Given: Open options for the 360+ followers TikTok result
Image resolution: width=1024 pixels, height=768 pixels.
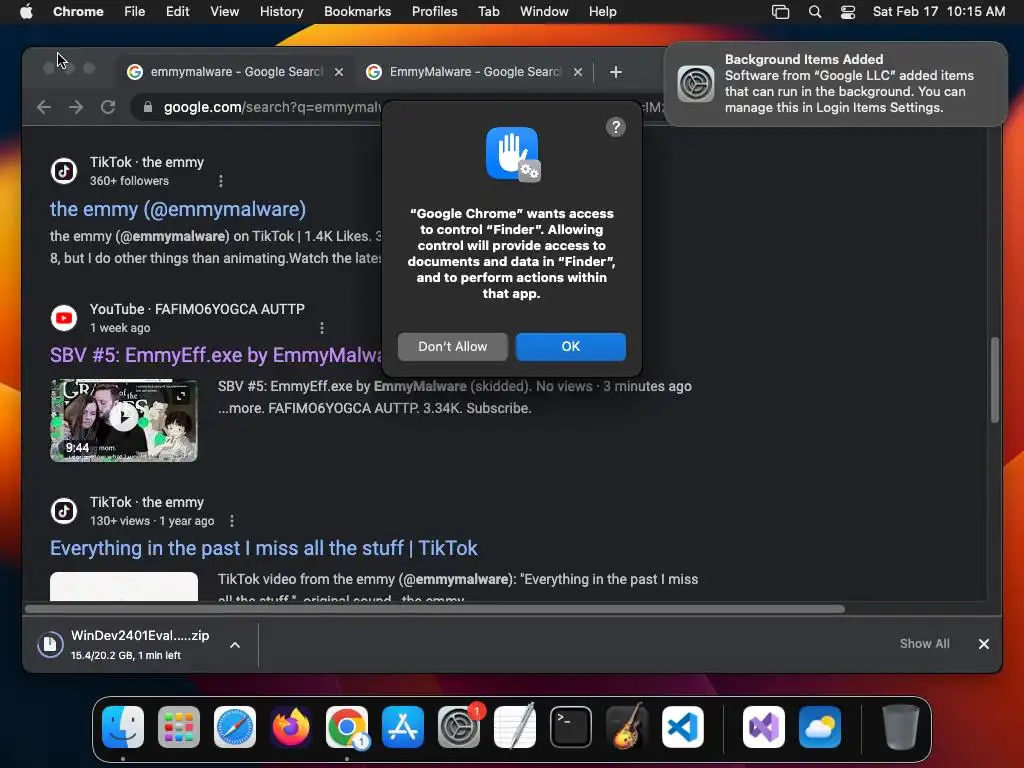Looking at the screenshot, I should tap(221, 181).
